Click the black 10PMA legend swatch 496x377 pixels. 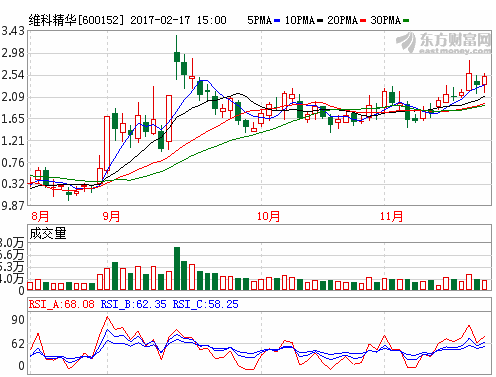click(x=320, y=21)
